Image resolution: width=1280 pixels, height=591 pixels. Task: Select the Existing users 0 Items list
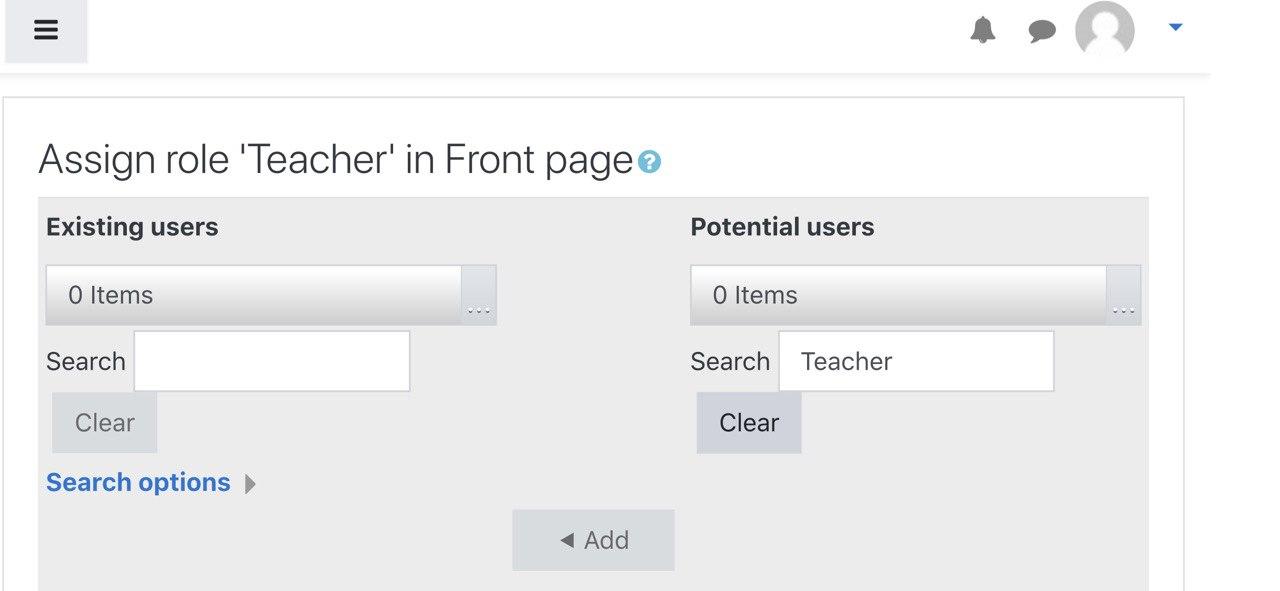[254, 295]
